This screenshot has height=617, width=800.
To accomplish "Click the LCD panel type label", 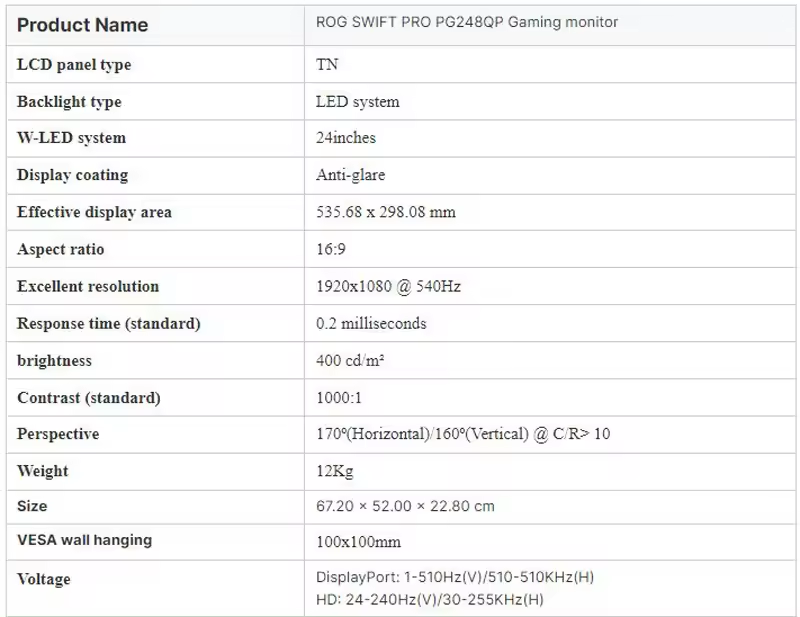I will [x=74, y=65].
